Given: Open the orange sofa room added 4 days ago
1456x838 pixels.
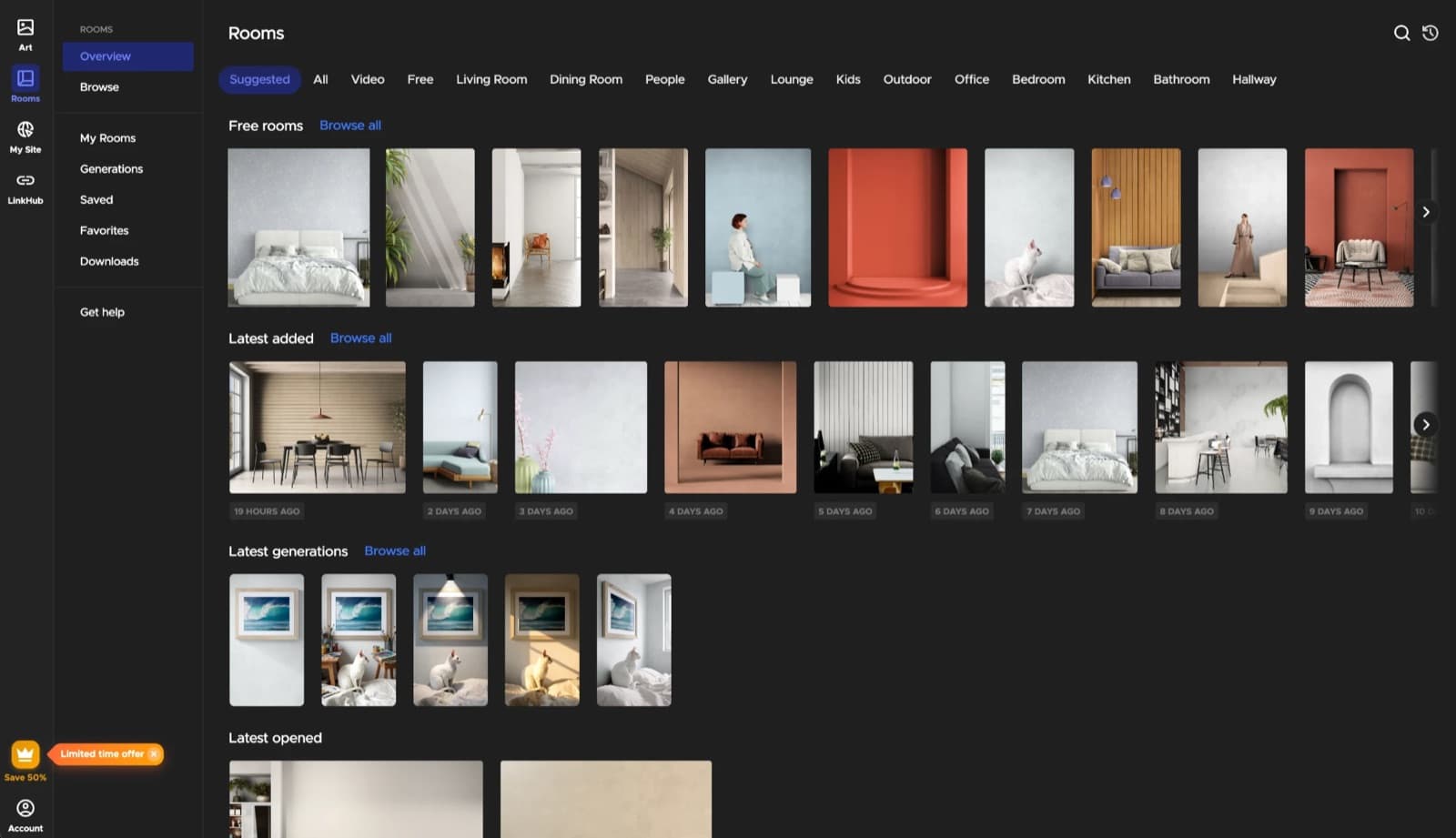Looking at the screenshot, I should (x=730, y=428).
